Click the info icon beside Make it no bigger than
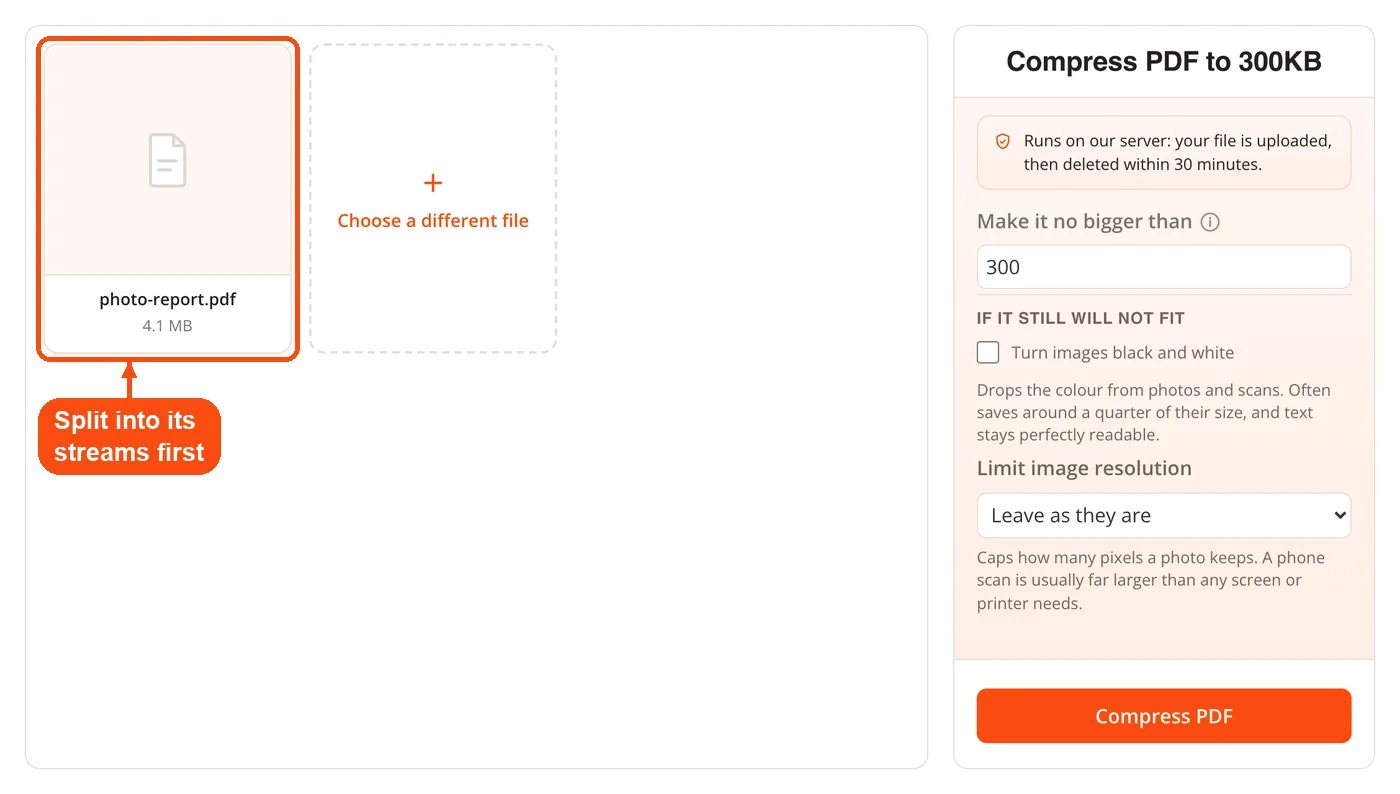This screenshot has width=1400, height=794. 1210,222
